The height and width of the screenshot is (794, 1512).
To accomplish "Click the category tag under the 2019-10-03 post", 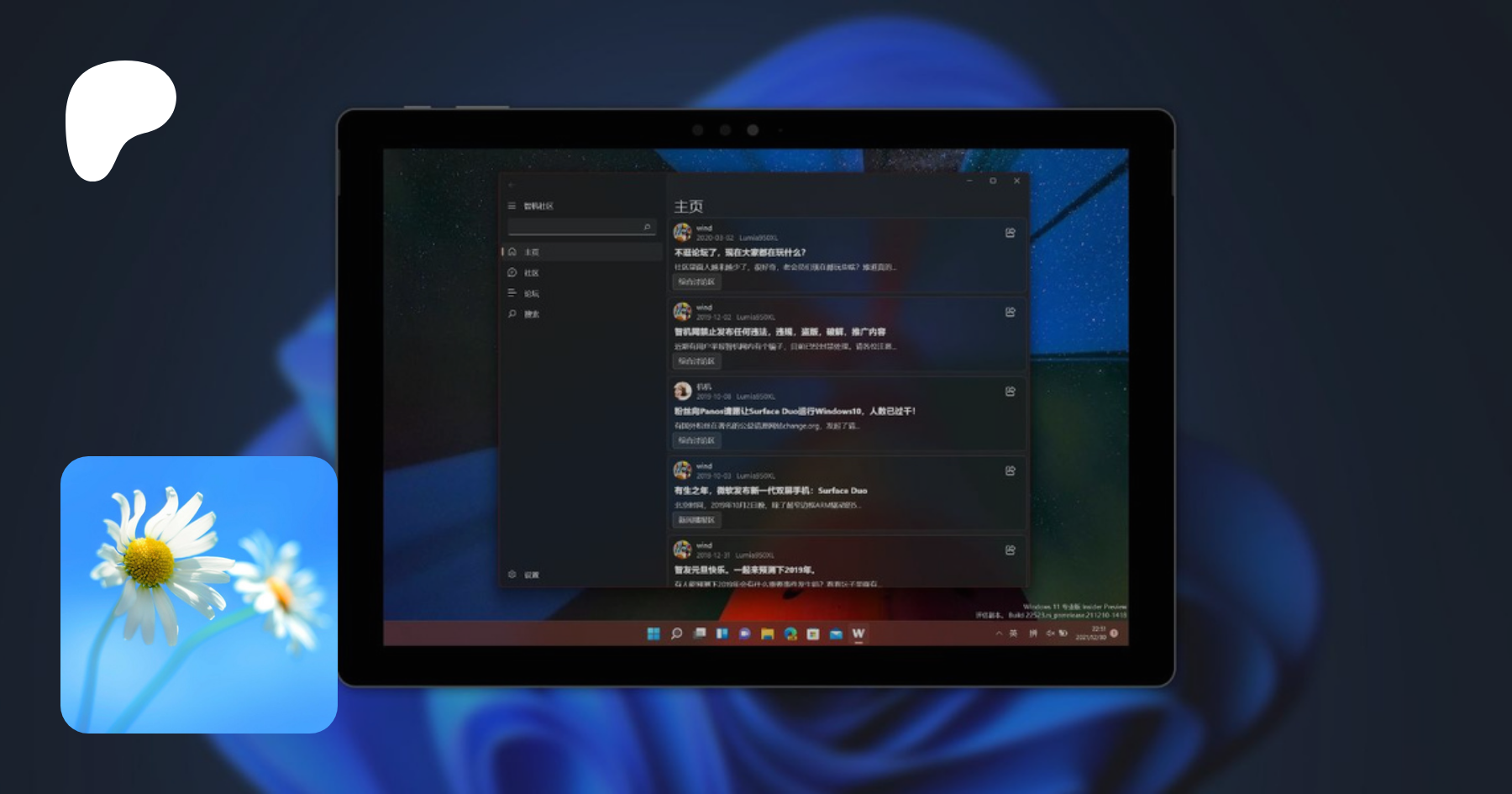I will pyautogui.click(x=696, y=520).
